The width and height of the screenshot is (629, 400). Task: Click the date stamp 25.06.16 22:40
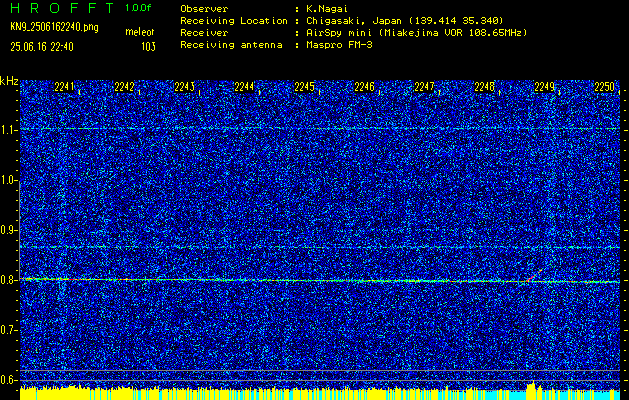tap(42, 47)
